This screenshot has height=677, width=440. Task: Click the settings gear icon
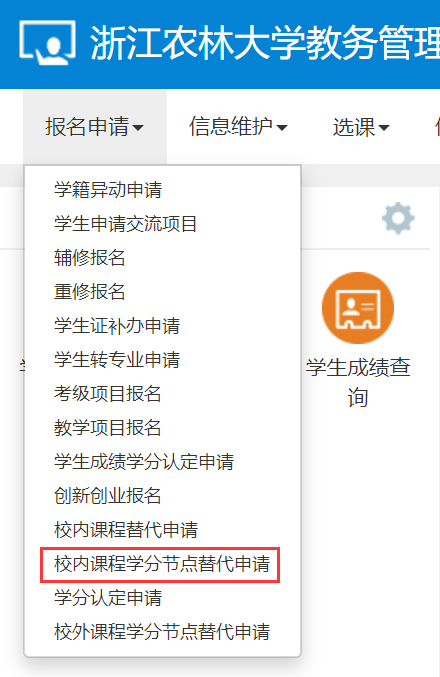[x=398, y=218]
